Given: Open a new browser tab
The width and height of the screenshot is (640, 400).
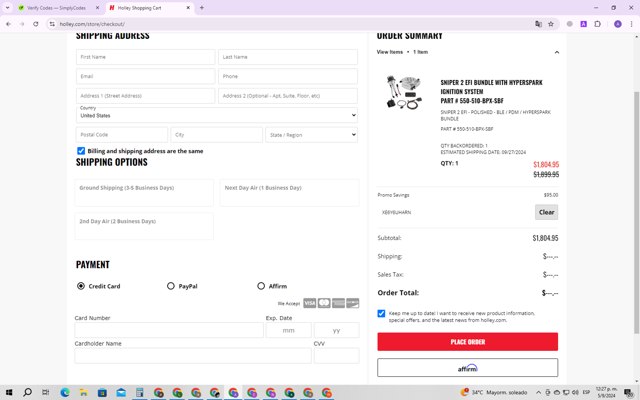Looking at the screenshot, I should (202, 8).
